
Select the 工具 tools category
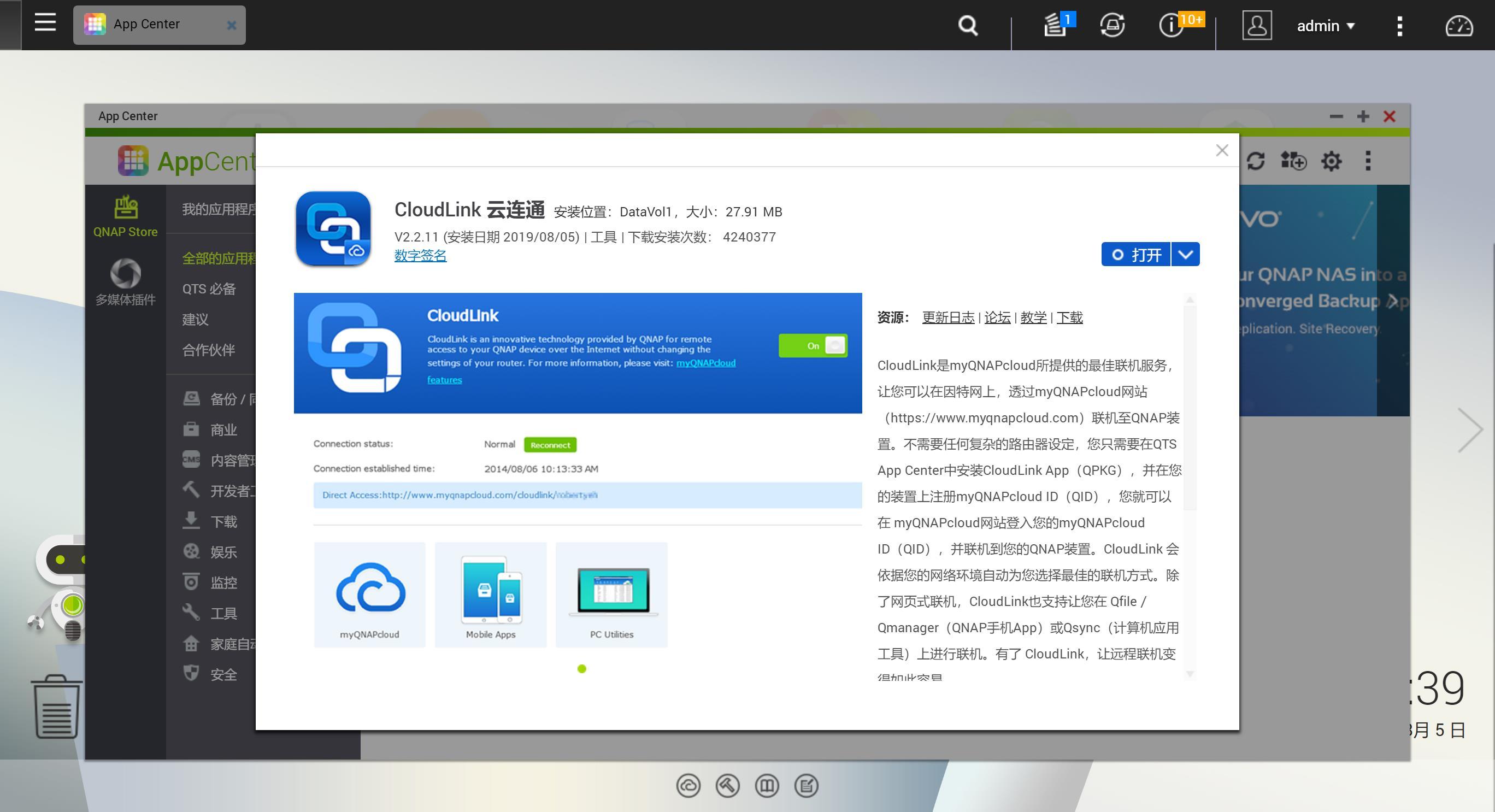[209, 614]
